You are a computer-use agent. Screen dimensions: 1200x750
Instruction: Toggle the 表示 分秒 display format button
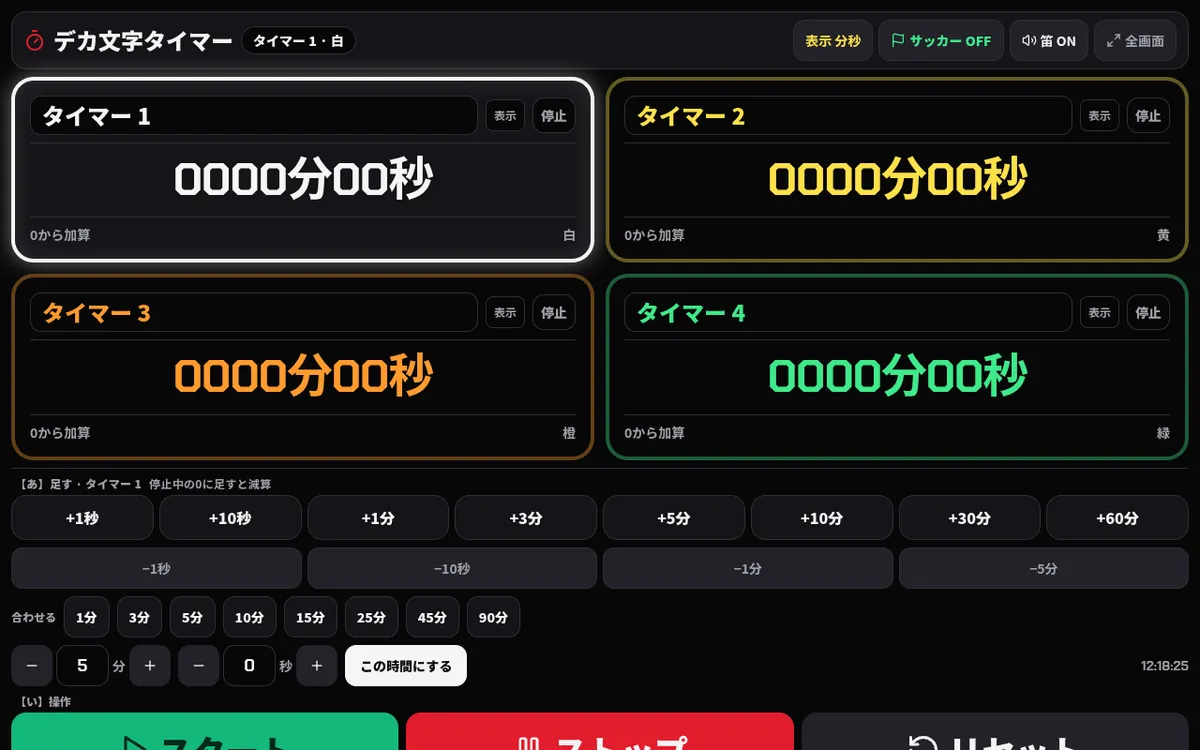tap(833, 41)
